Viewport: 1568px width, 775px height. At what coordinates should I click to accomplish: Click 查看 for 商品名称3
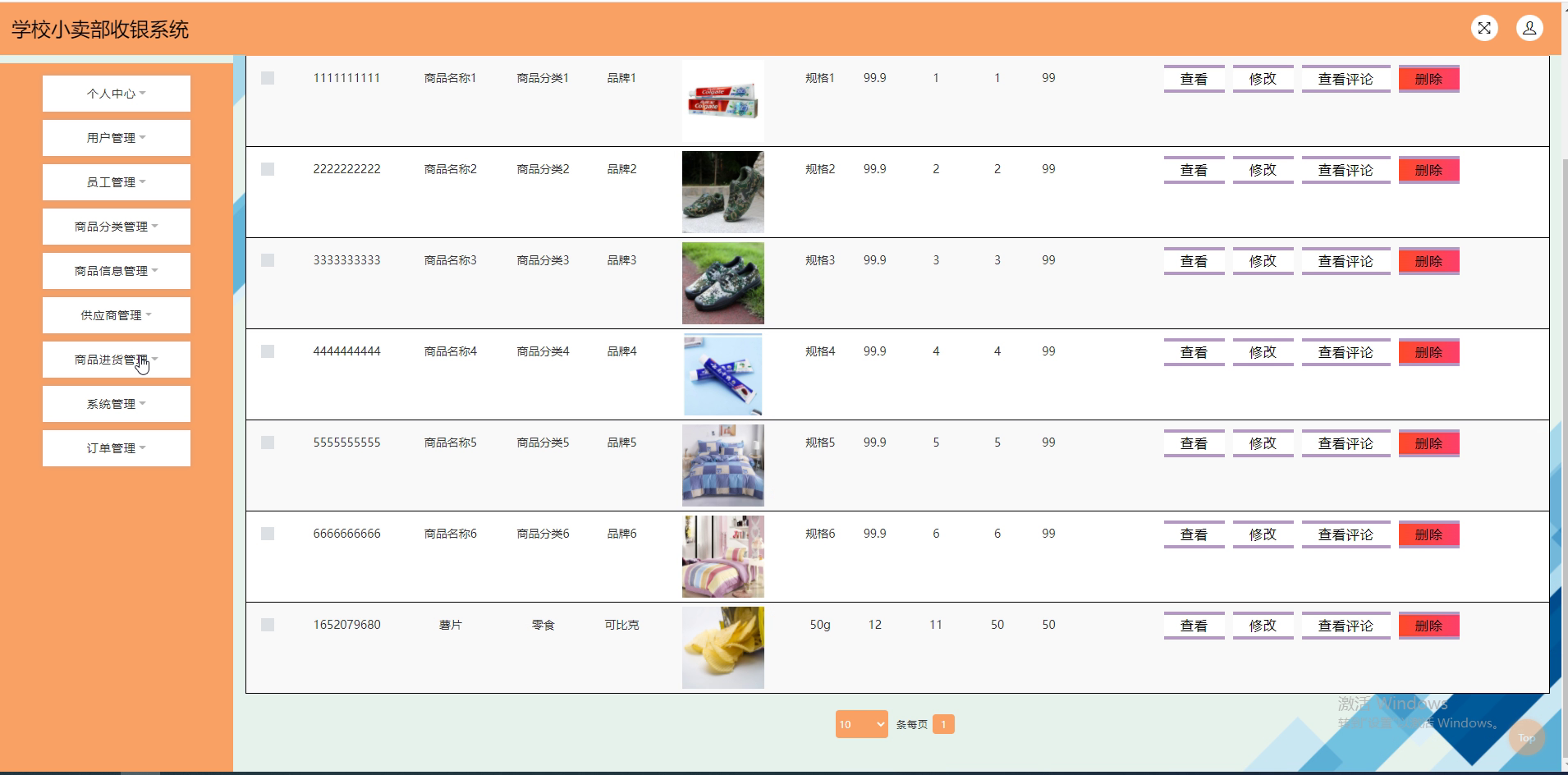point(1194,261)
